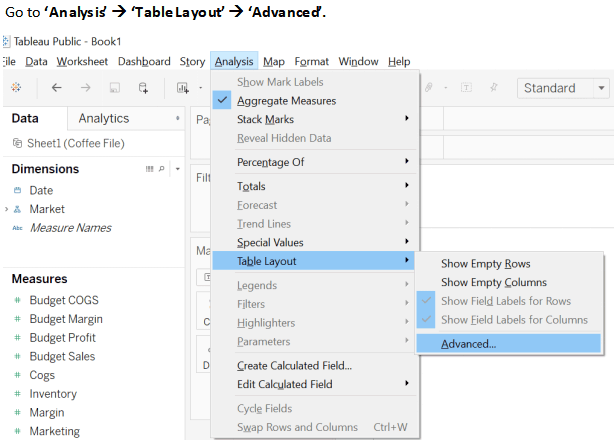
Task: Open the Format menu
Action: [312, 62]
